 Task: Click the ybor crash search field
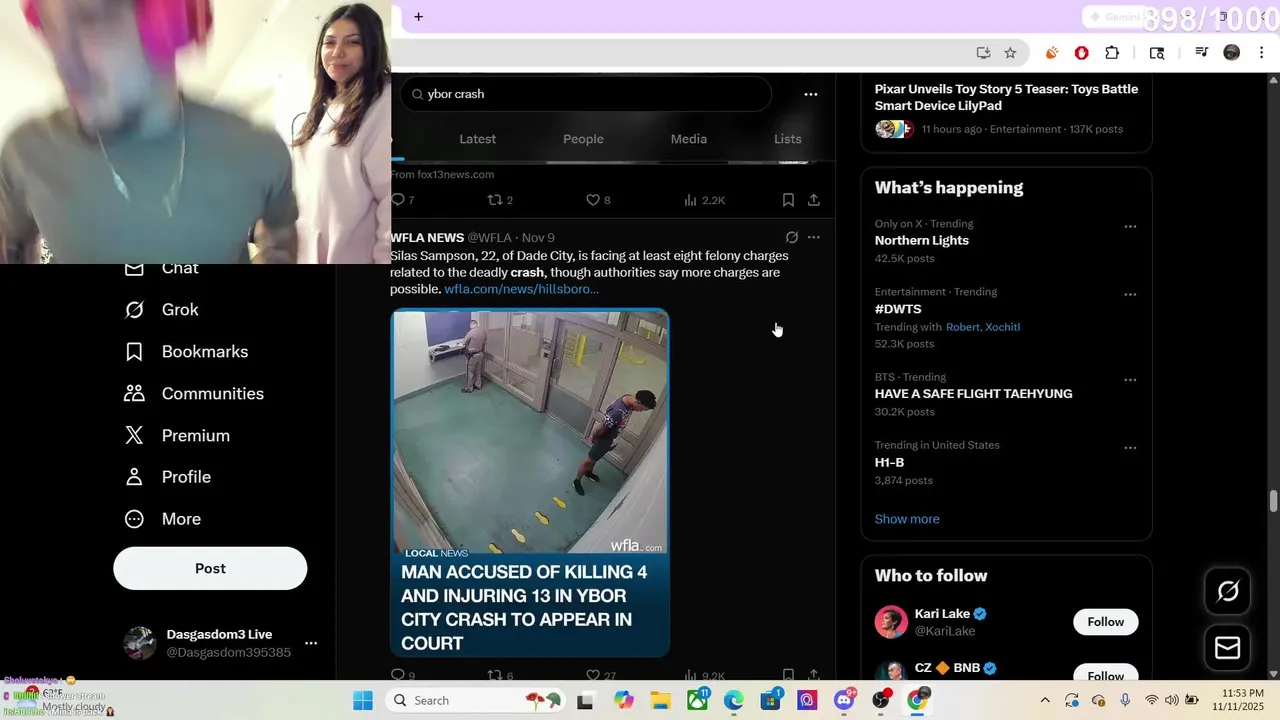pyautogui.click(x=586, y=94)
